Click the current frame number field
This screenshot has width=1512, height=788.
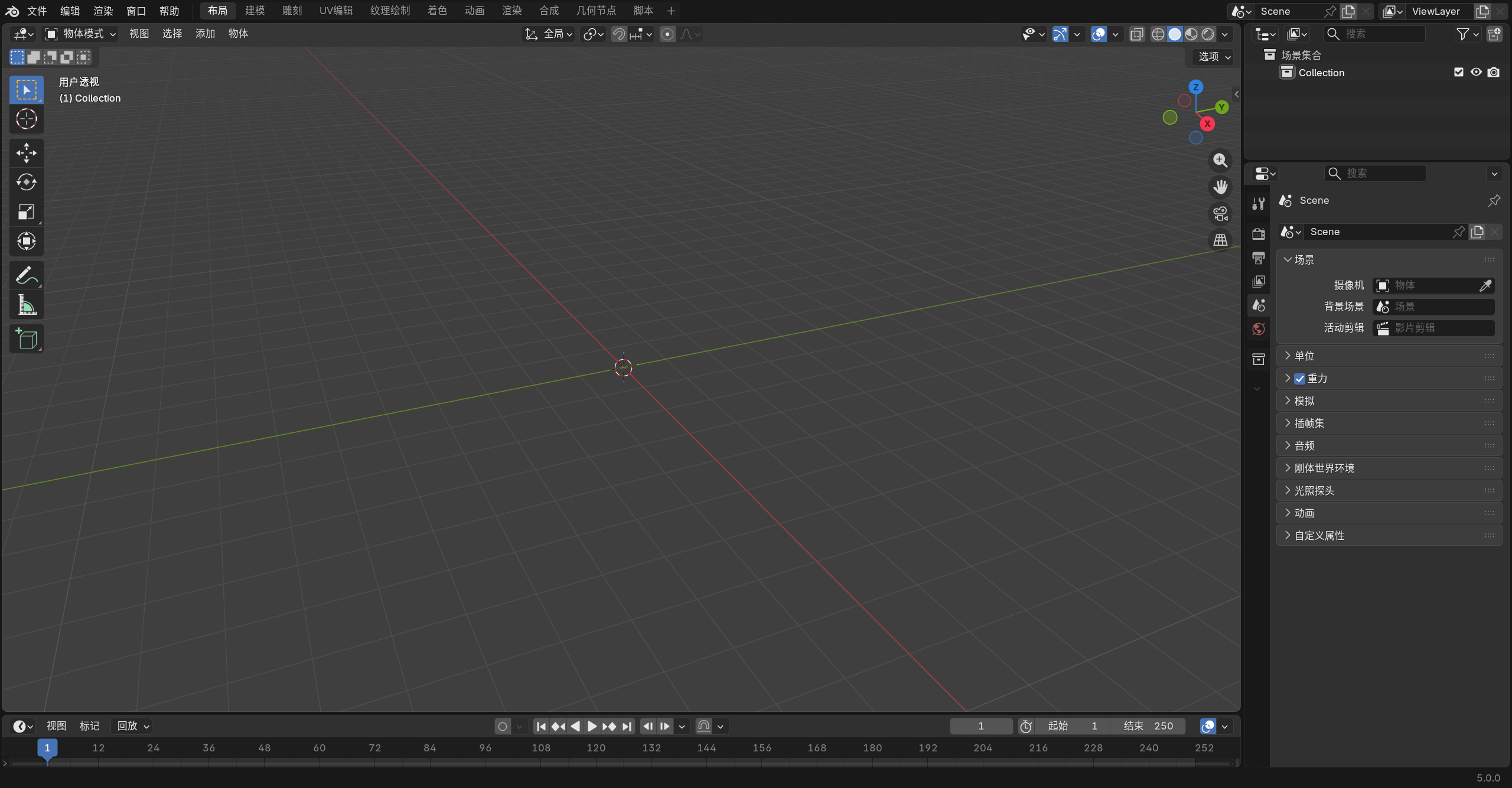(x=981, y=727)
